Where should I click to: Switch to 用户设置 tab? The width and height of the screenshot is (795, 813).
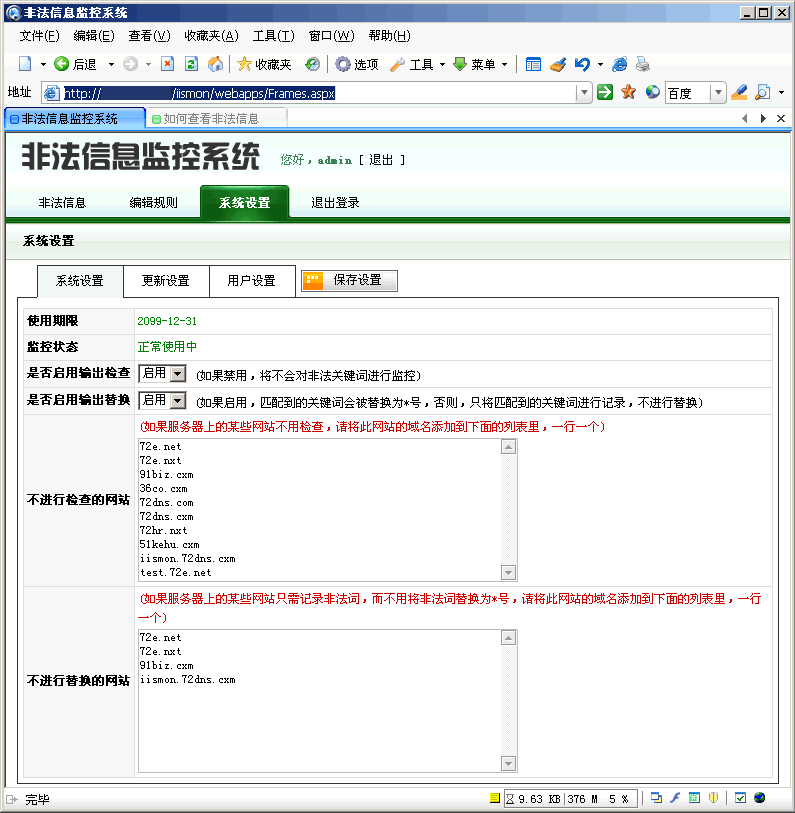[x=252, y=281]
